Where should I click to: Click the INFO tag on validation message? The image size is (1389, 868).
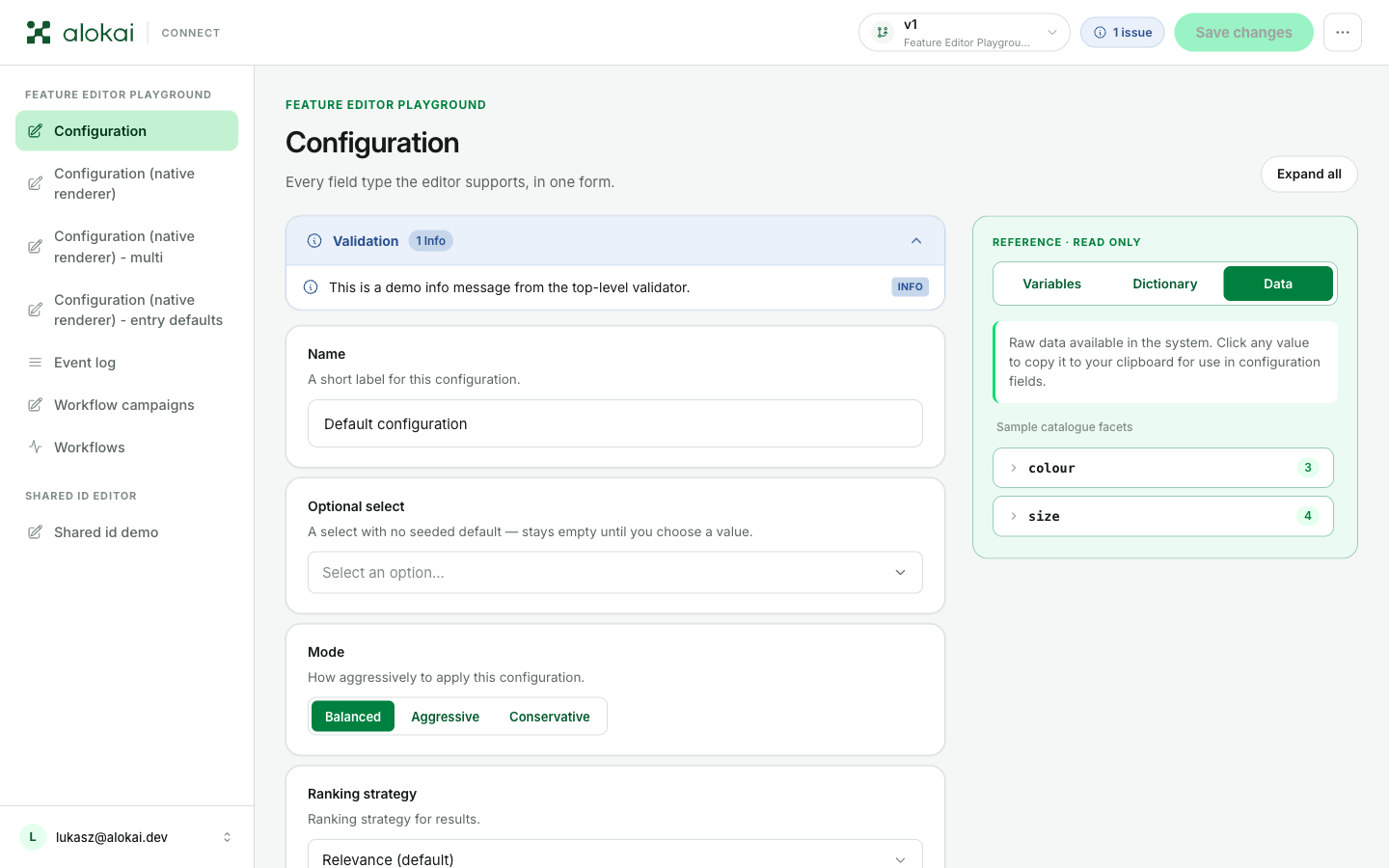tap(910, 287)
